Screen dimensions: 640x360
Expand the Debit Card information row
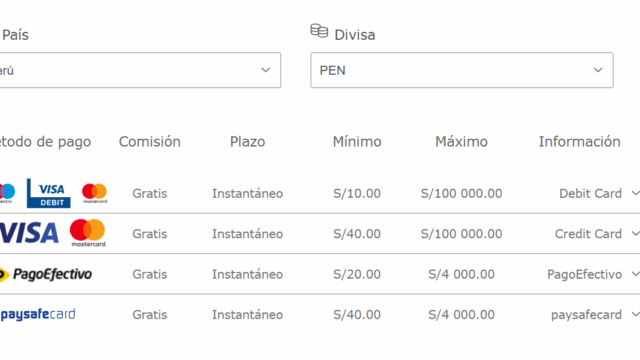(635, 193)
